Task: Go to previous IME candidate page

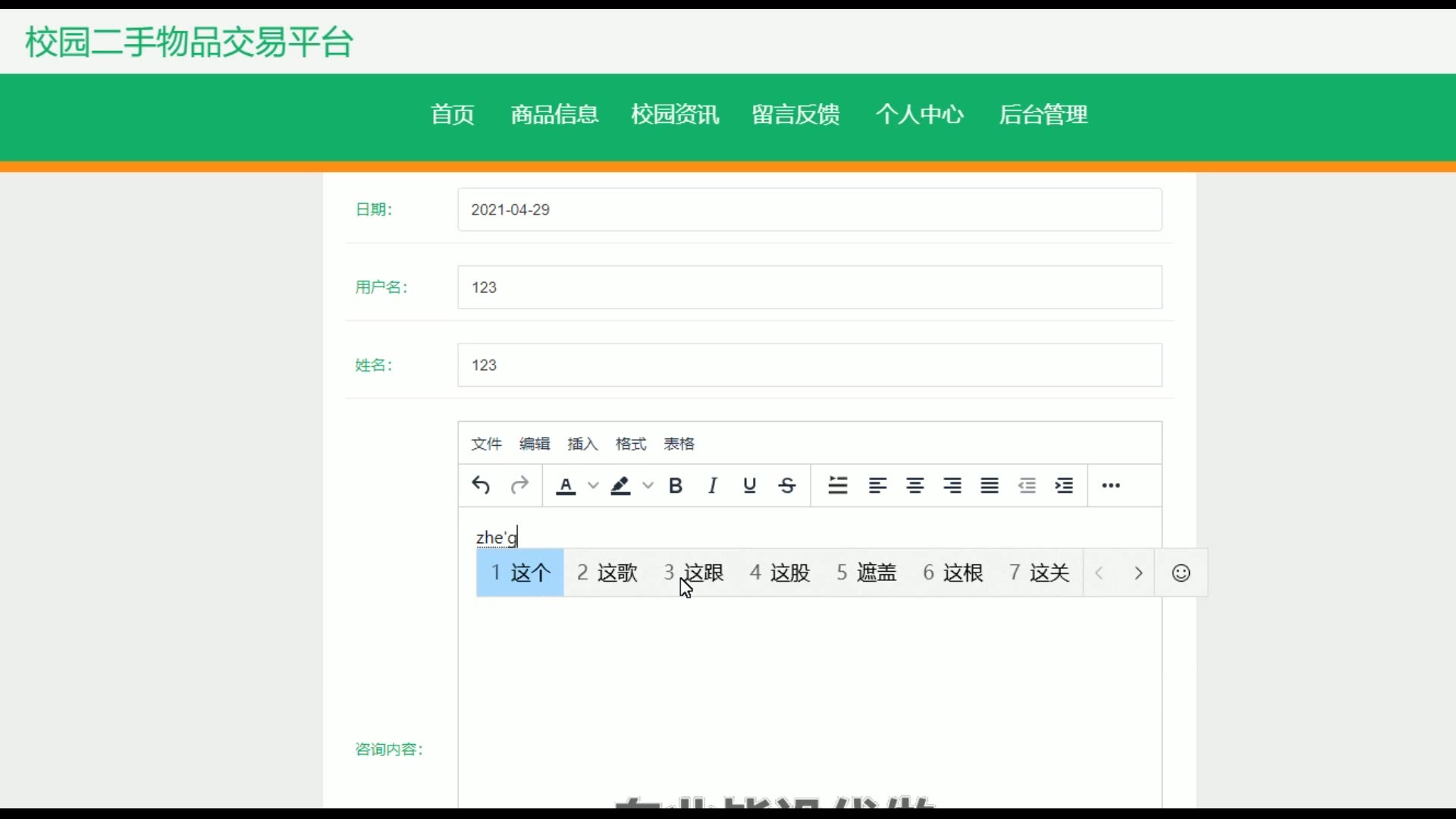Action: [x=1100, y=573]
